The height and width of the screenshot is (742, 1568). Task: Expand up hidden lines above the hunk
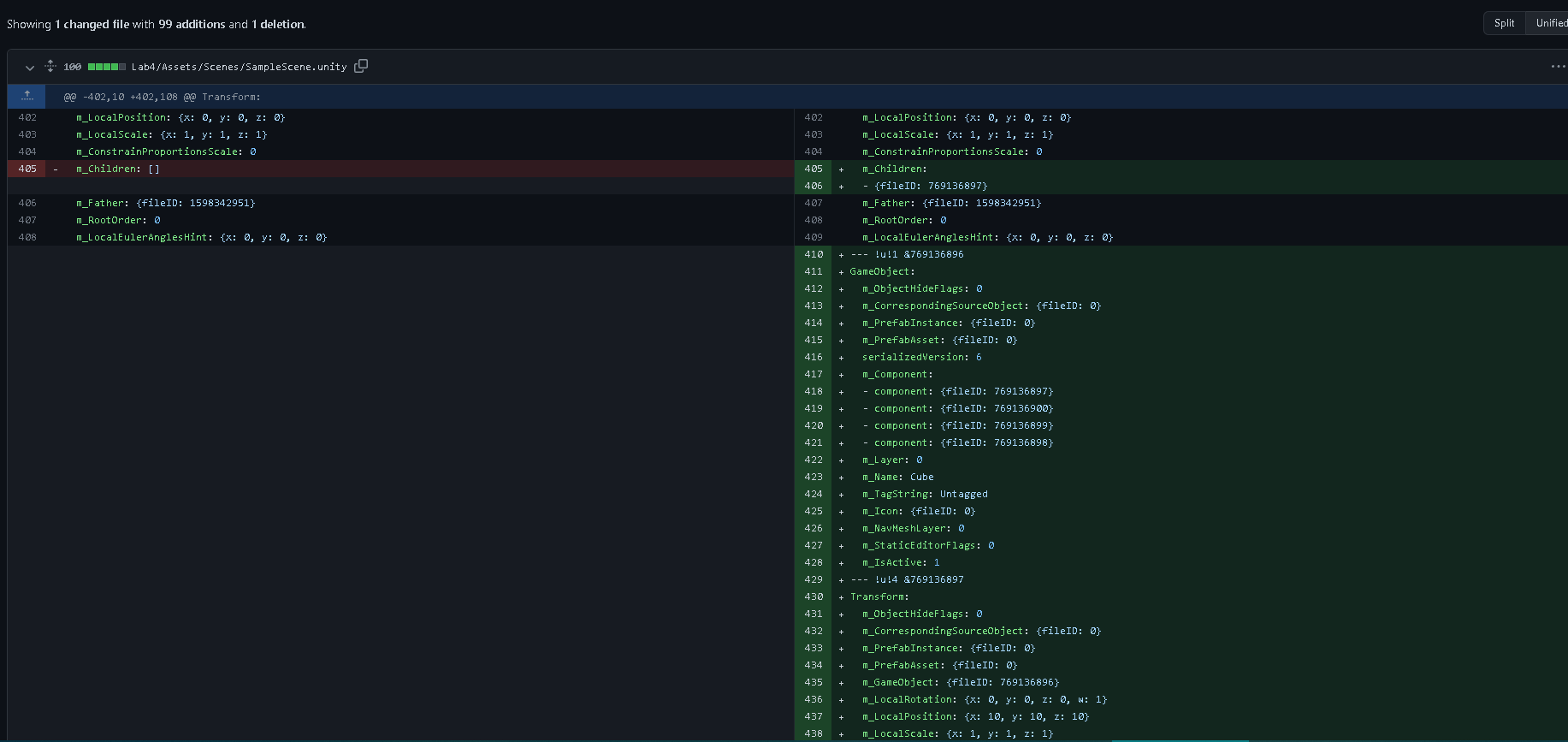pyautogui.click(x=27, y=96)
